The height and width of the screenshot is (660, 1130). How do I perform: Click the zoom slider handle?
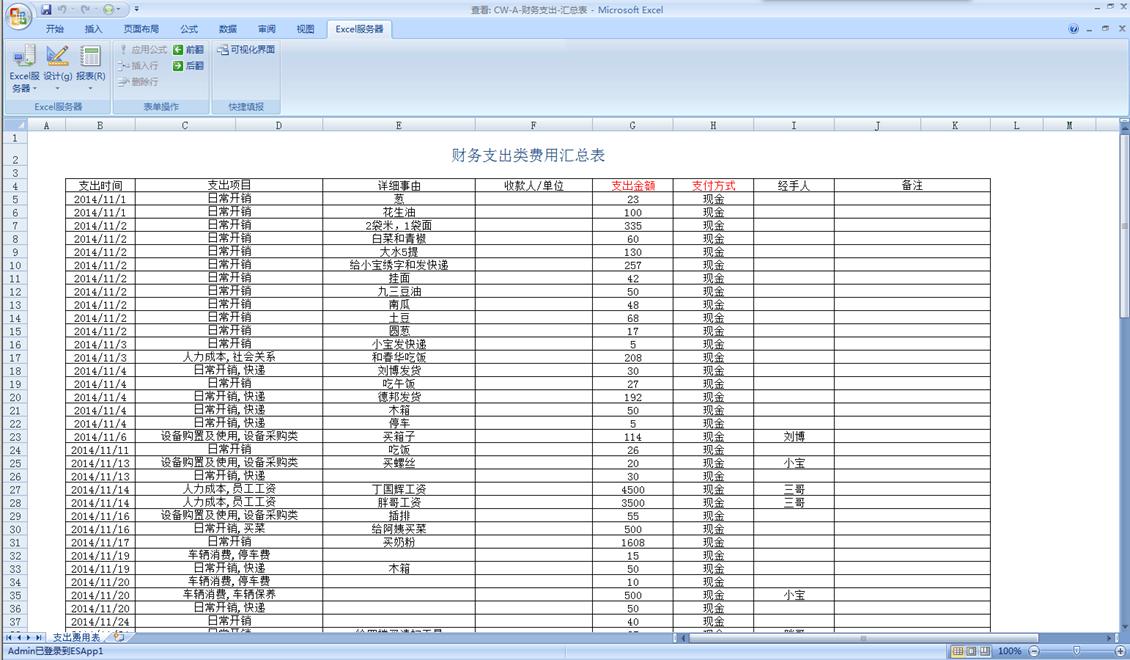(1076, 651)
